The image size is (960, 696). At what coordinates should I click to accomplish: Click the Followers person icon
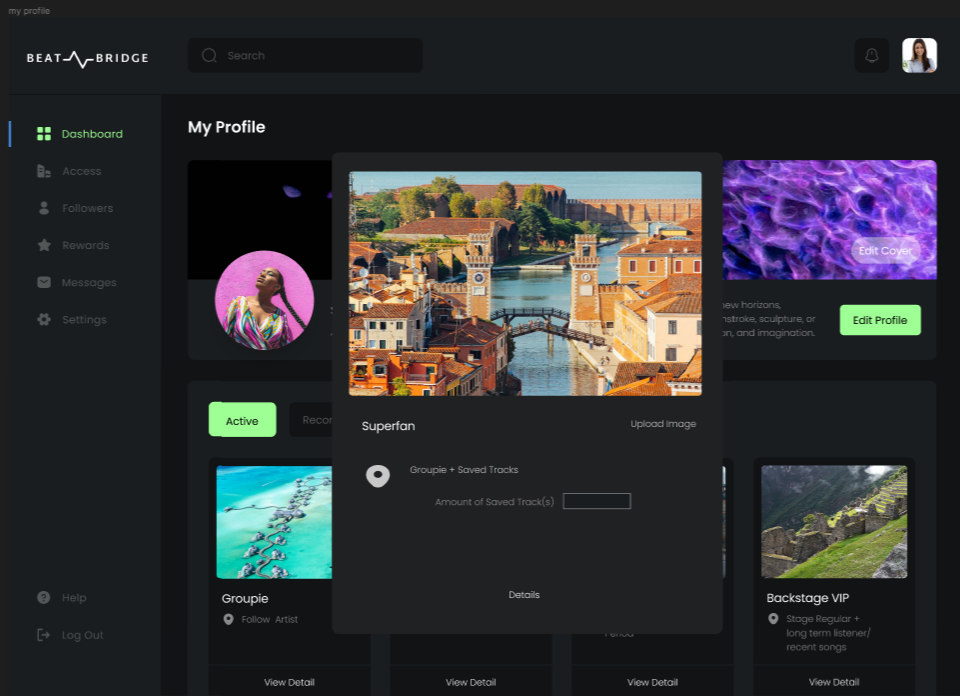[x=43, y=208]
